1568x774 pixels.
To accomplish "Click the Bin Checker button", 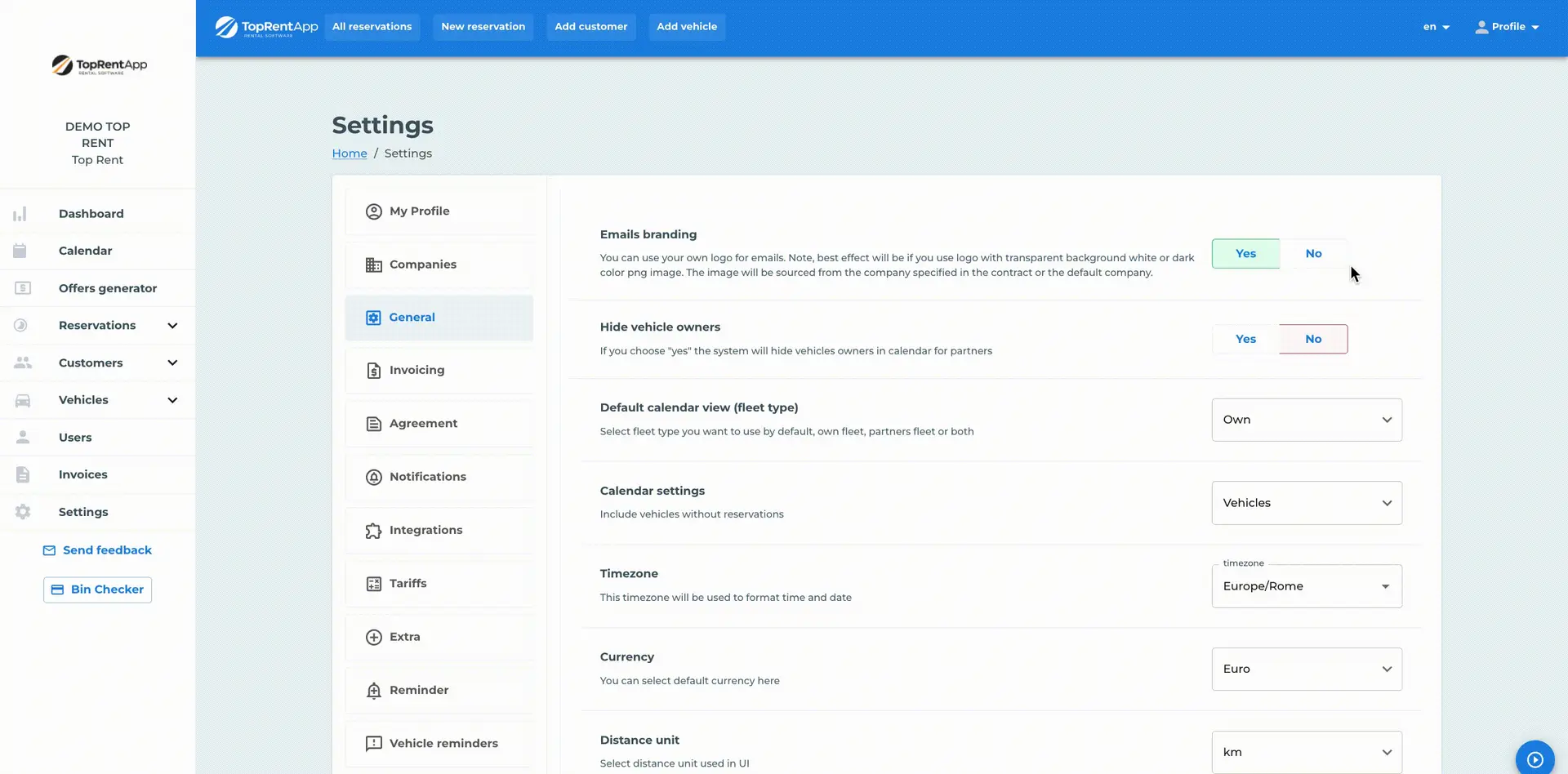I will (x=97, y=589).
